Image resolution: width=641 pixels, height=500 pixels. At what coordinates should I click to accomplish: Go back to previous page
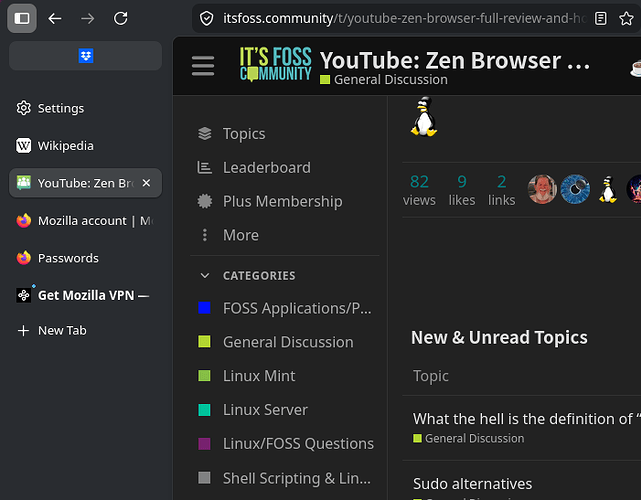point(54,18)
